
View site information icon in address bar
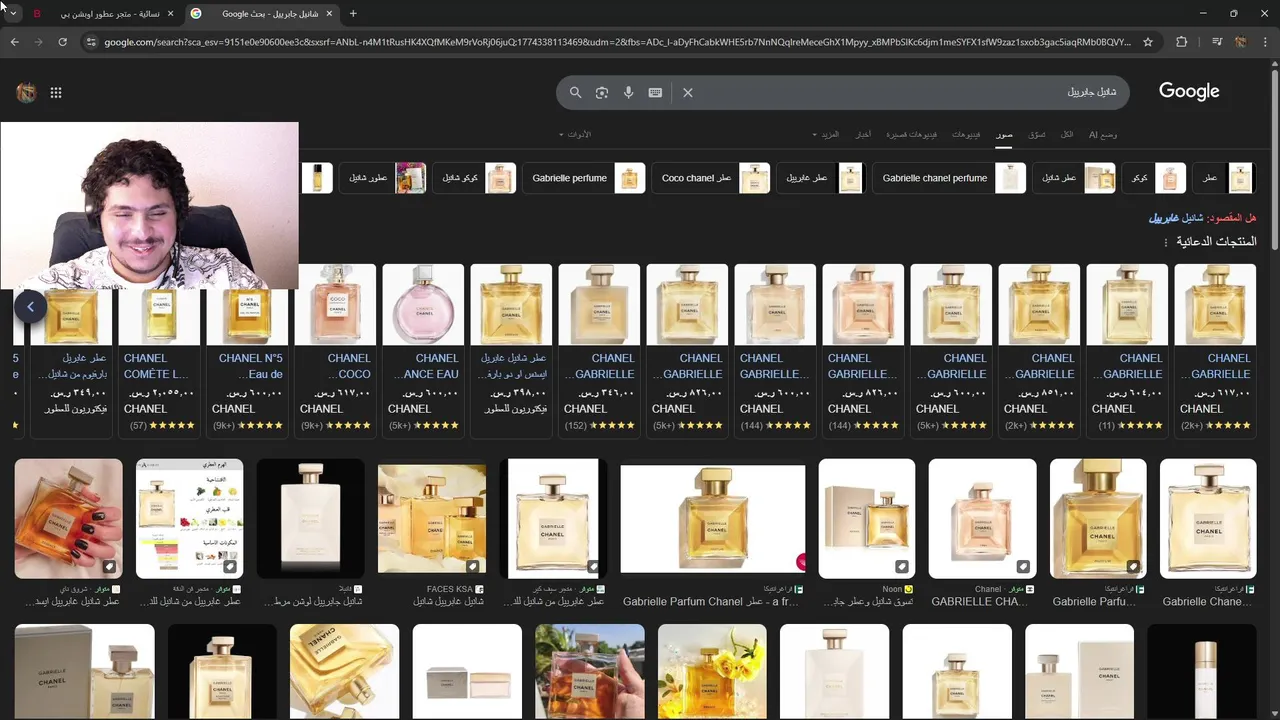(x=91, y=42)
